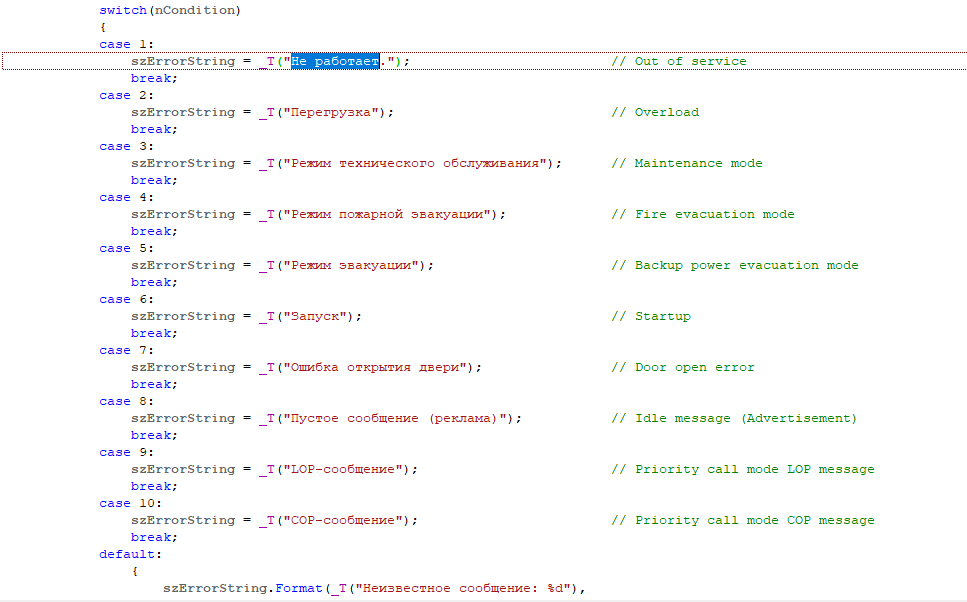Click the switch keyword at top

click(123, 11)
